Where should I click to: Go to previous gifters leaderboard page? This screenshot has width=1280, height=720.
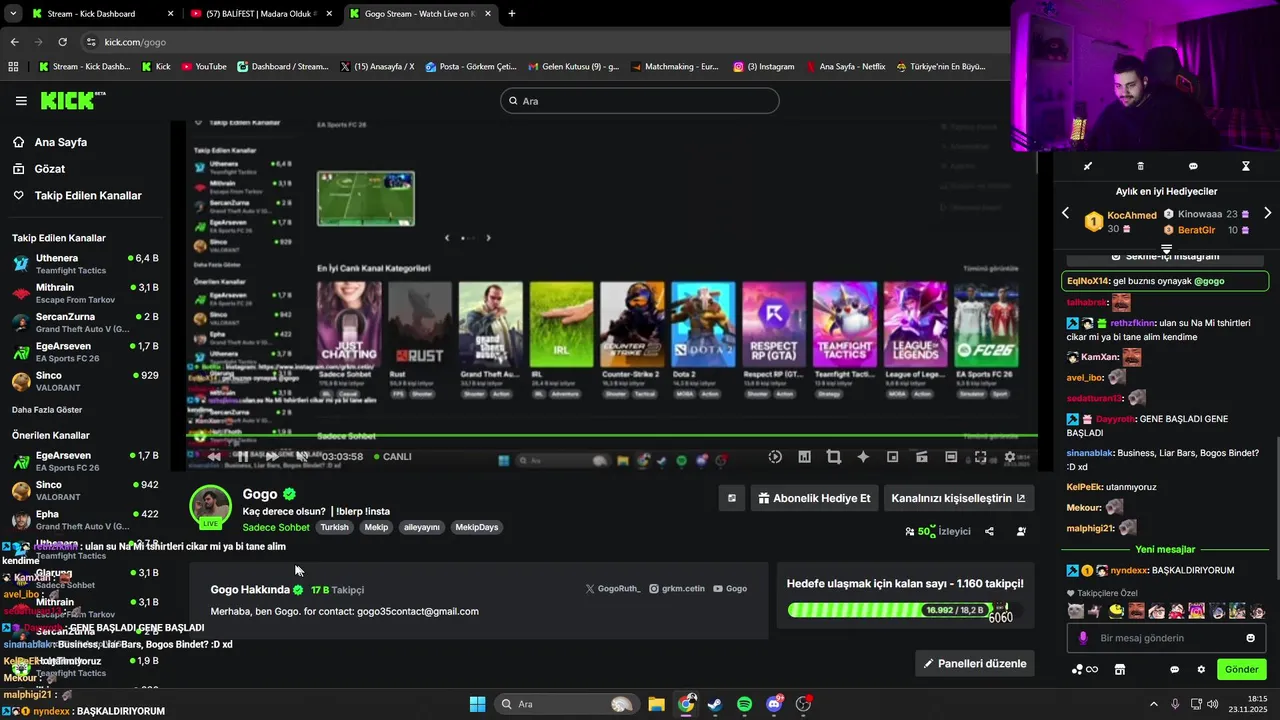1066,213
